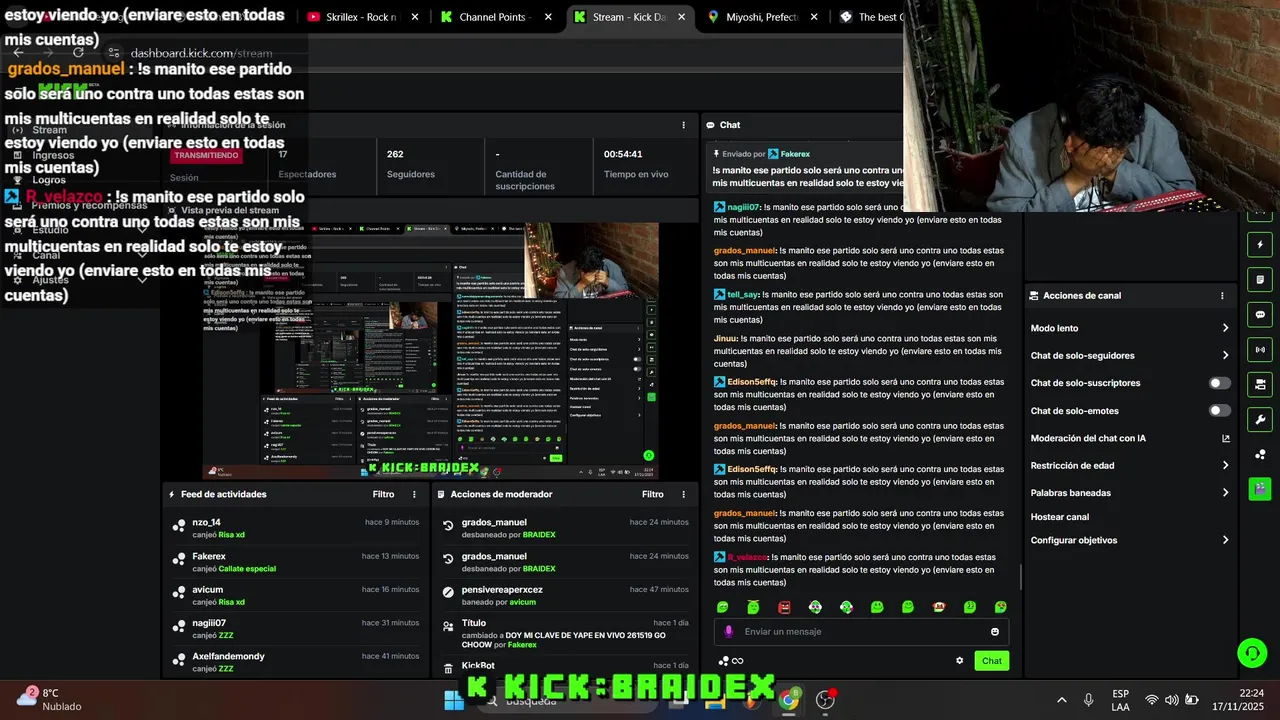Close the Channel Points tab
This screenshot has height=720, width=1280.
tap(548, 17)
